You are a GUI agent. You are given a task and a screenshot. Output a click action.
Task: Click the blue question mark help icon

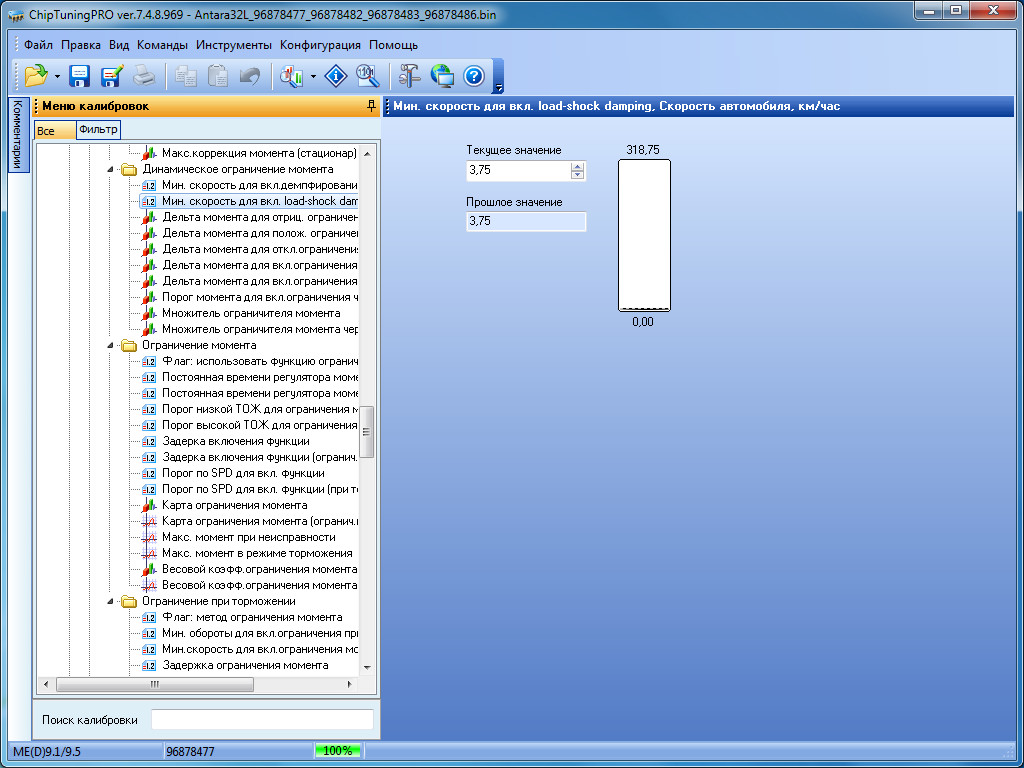point(474,76)
